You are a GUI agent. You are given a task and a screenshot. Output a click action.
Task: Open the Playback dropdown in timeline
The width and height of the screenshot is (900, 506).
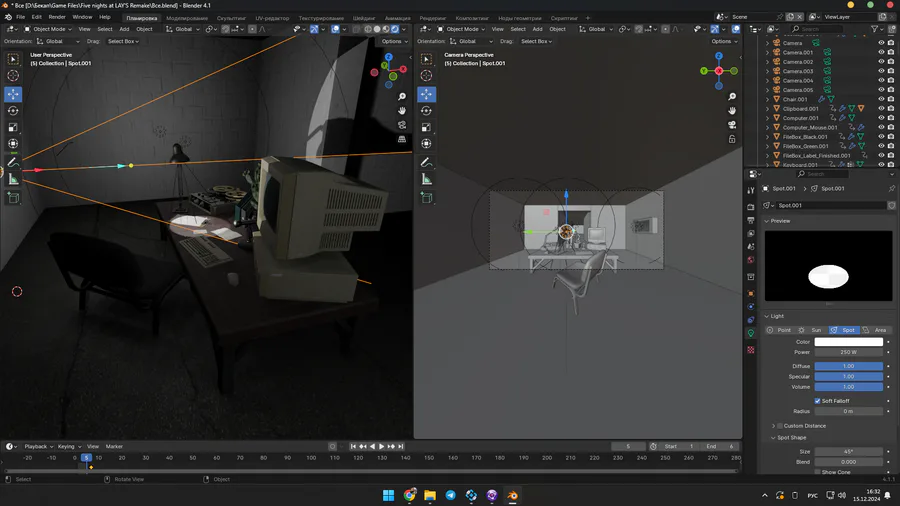[x=38, y=446]
